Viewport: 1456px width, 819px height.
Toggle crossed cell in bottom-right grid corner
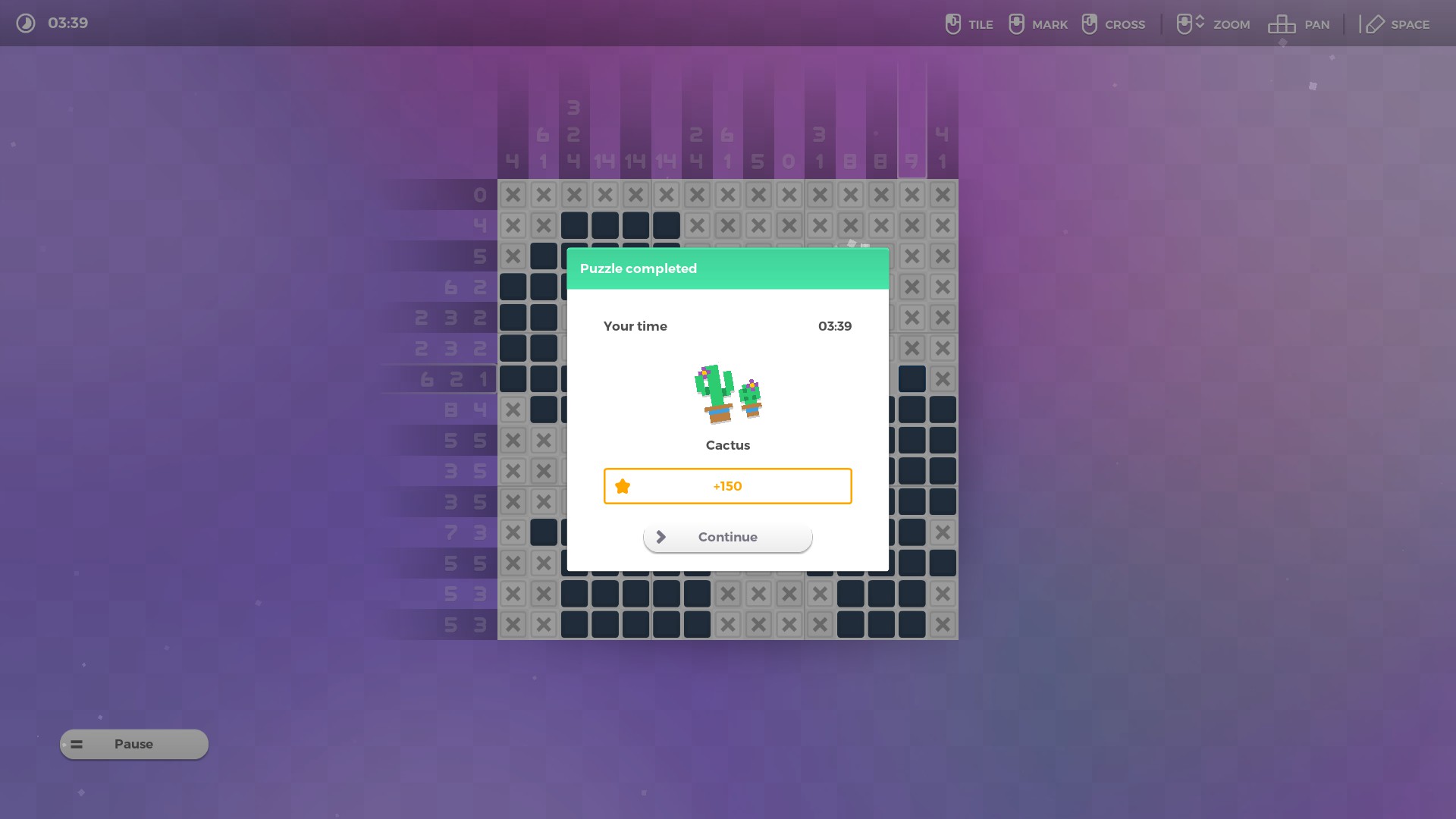(943, 625)
